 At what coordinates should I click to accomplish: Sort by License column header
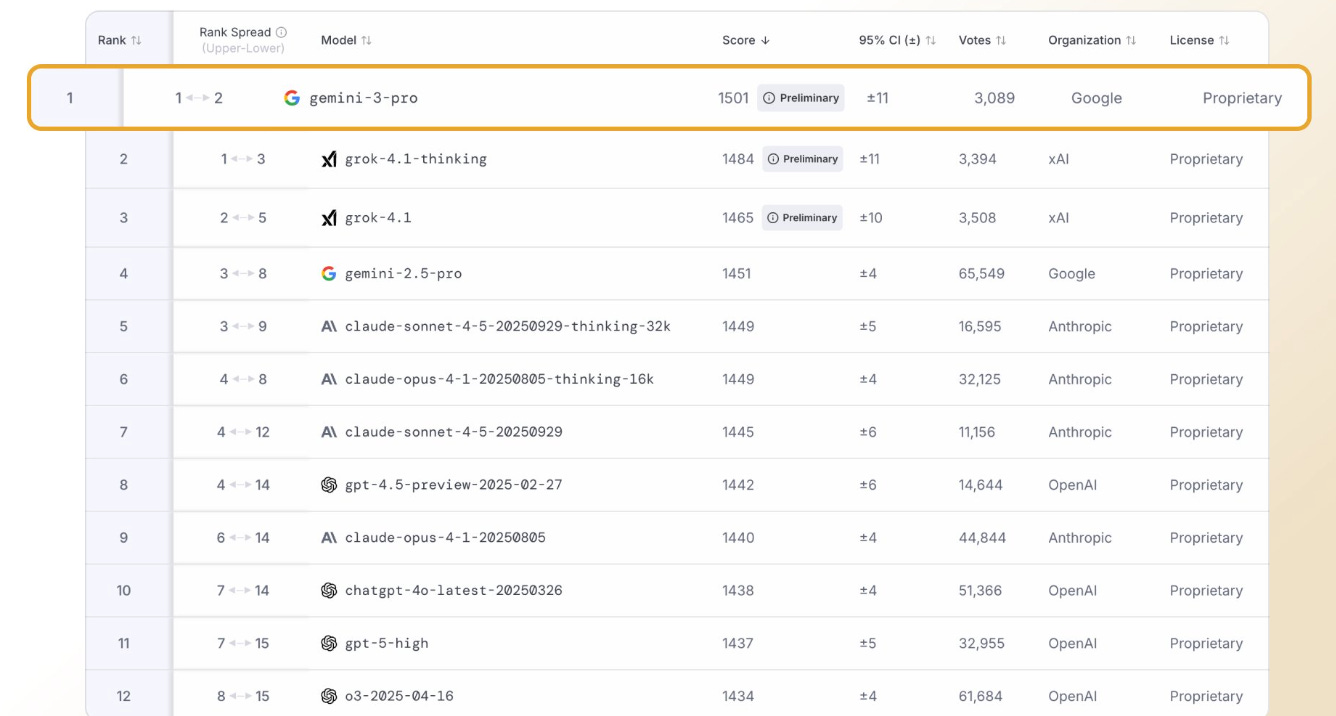click(x=1199, y=40)
